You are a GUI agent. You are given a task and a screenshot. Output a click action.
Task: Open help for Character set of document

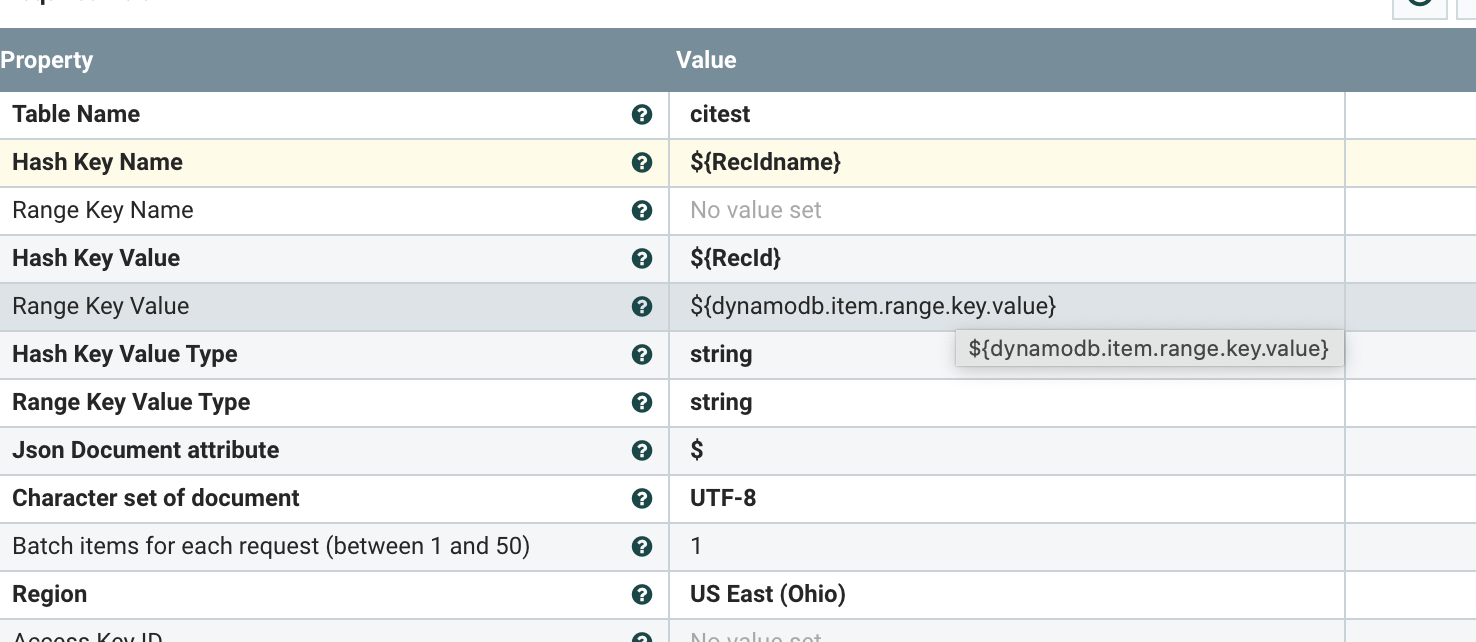click(x=643, y=498)
